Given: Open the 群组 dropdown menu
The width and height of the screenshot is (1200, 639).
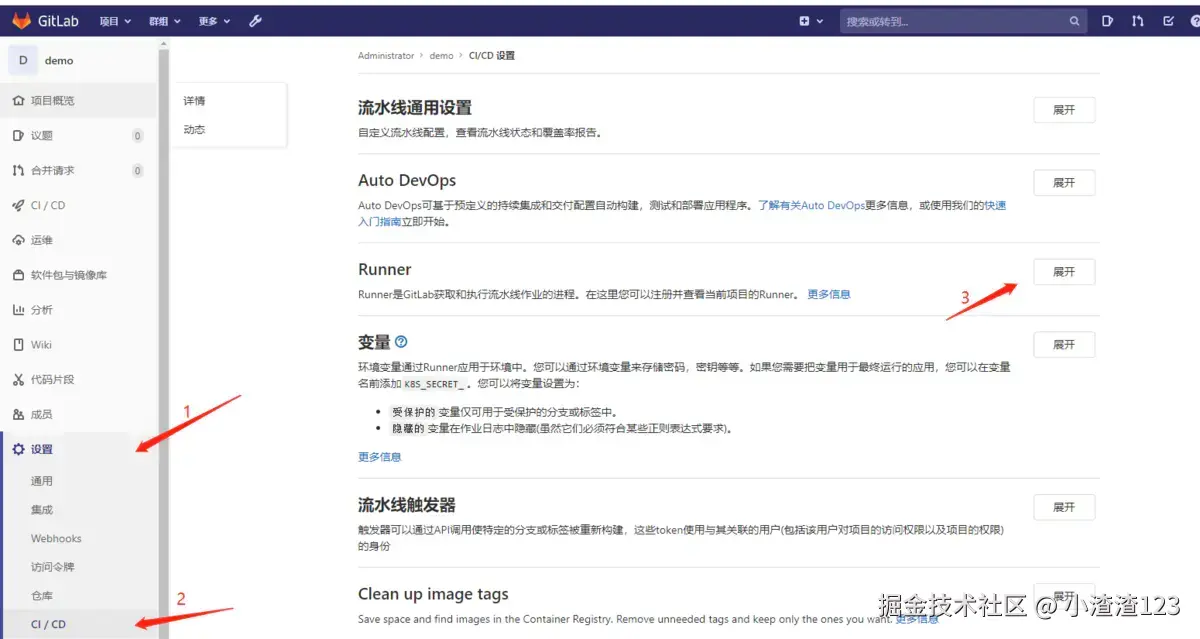Looking at the screenshot, I should [x=165, y=21].
